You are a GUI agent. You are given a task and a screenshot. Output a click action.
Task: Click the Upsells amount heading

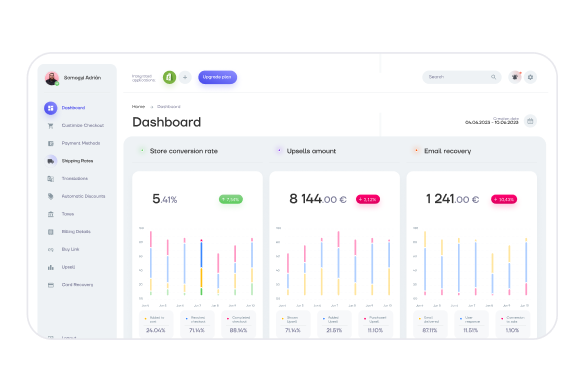coord(311,151)
